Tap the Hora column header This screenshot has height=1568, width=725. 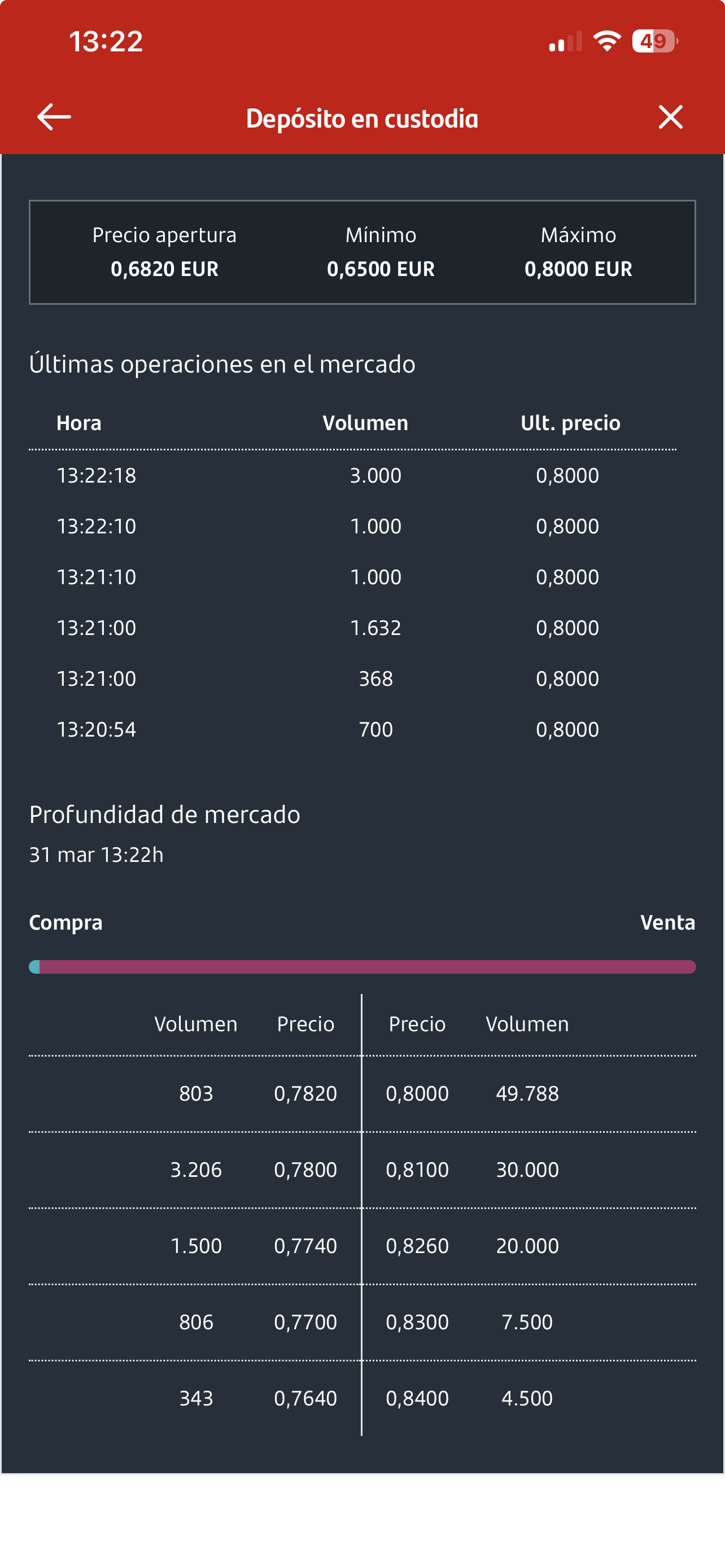click(x=79, y=423)
